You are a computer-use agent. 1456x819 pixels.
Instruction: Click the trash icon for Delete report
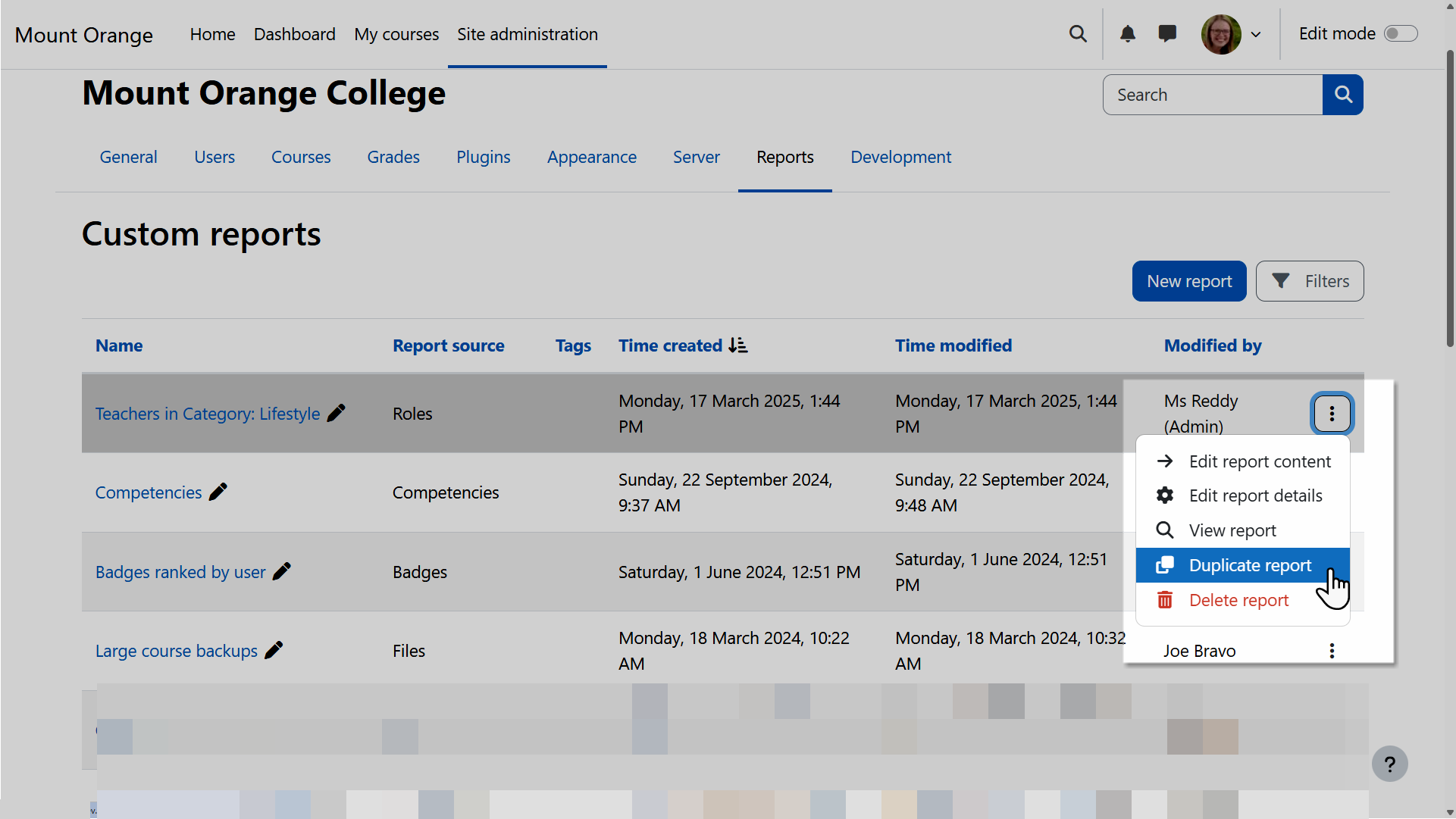click(x=1165, y=599)
